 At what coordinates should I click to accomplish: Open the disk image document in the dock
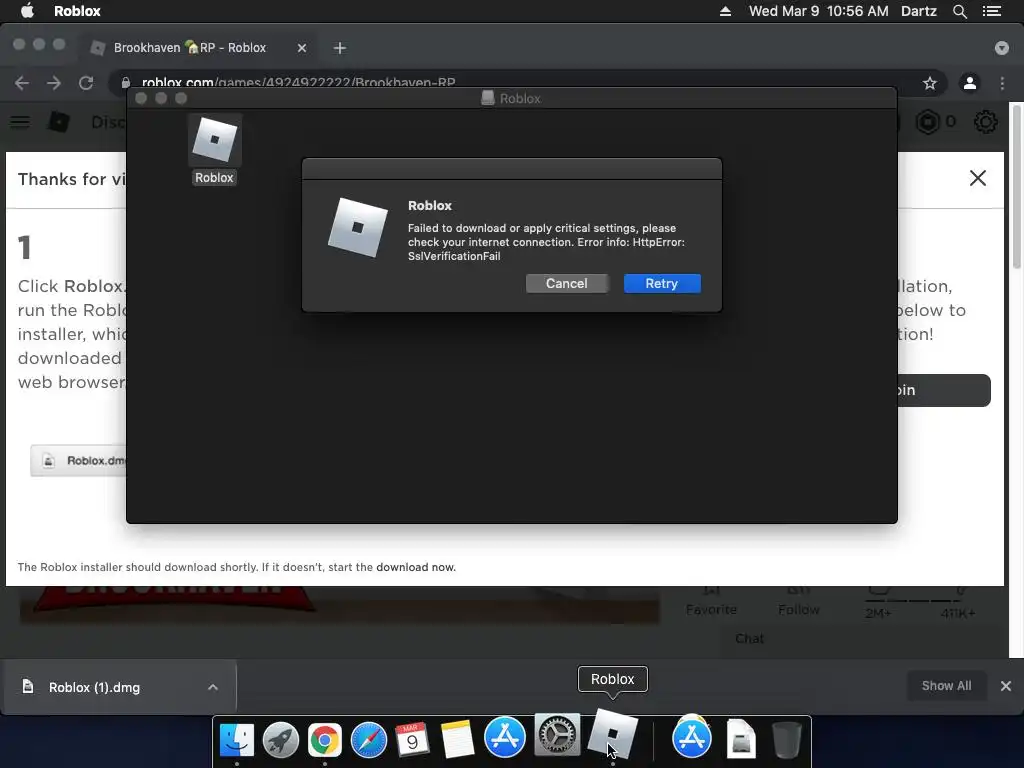(741, 739)
